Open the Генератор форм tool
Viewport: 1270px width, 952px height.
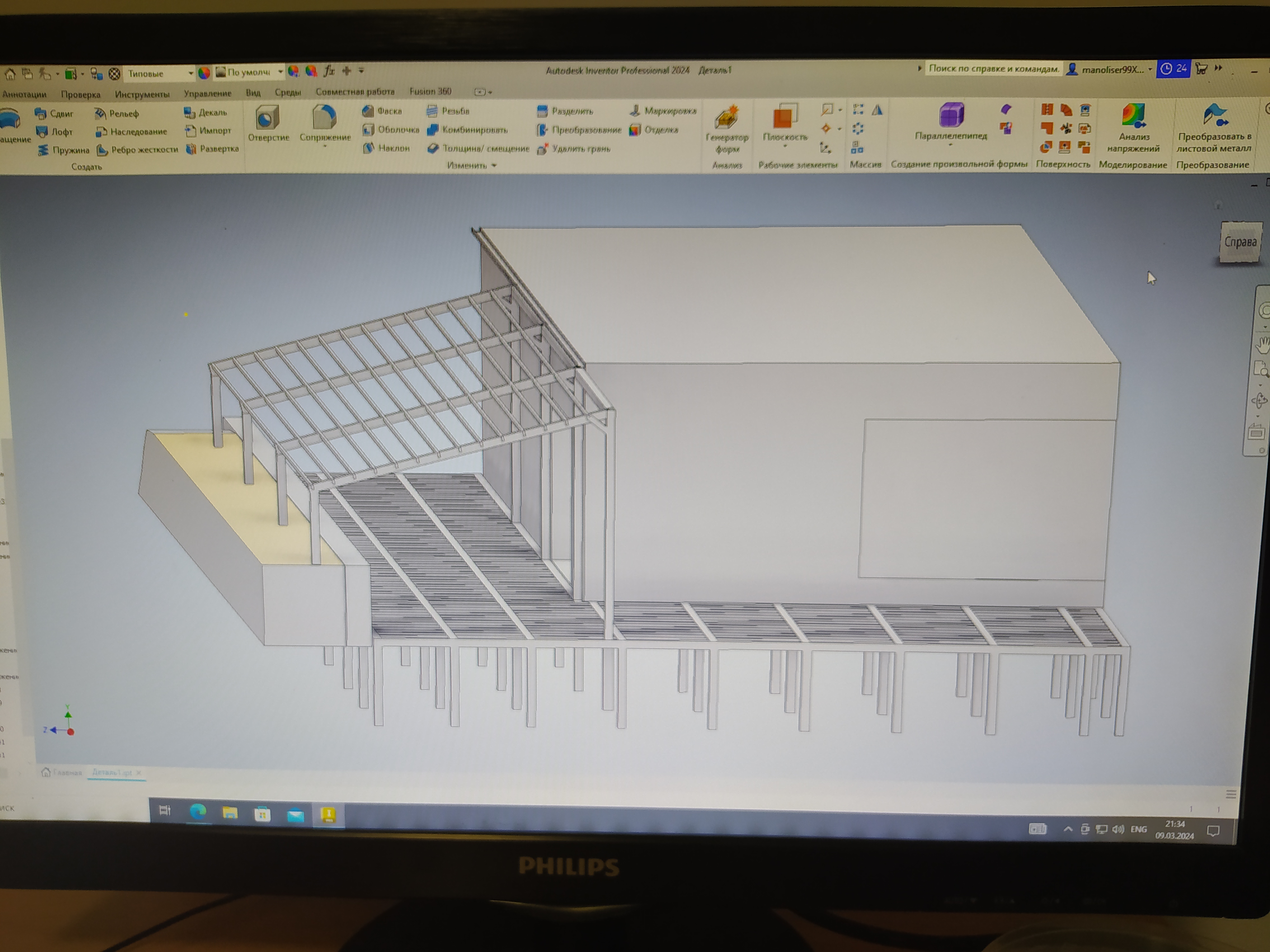(x=727, y=129)
